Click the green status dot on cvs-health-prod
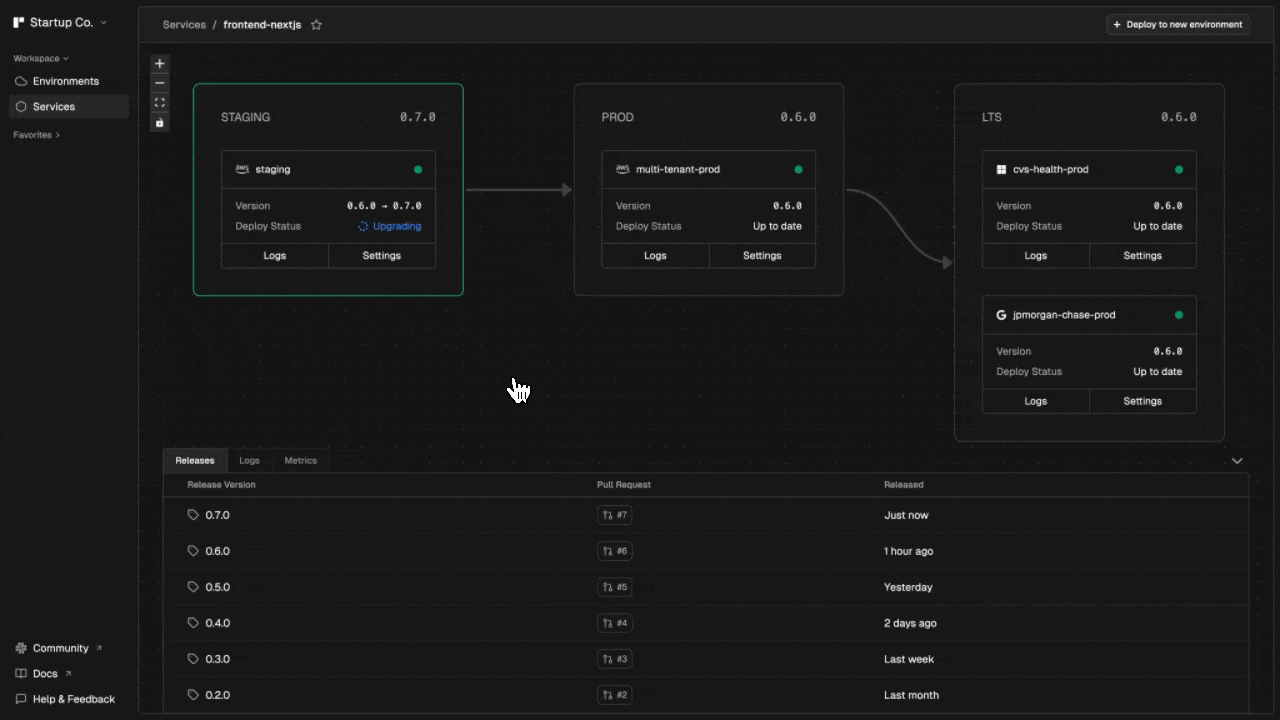 (x=1179, y=170)
